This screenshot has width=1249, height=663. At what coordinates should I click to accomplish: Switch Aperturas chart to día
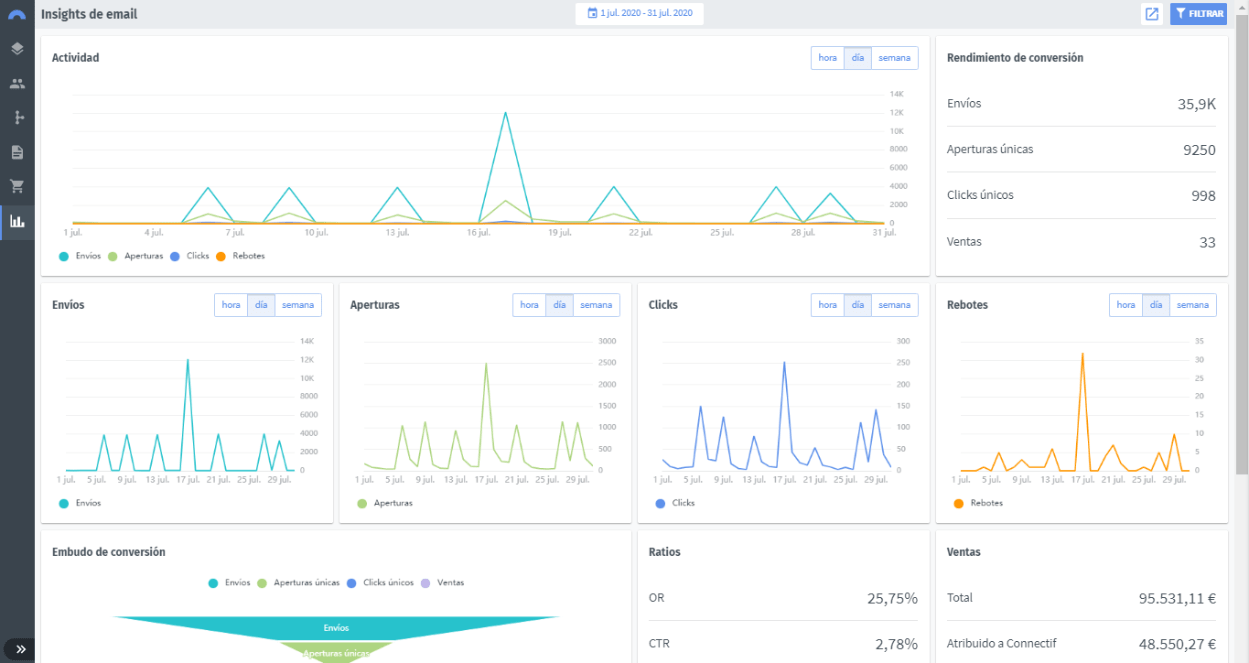tap(559, 305)
